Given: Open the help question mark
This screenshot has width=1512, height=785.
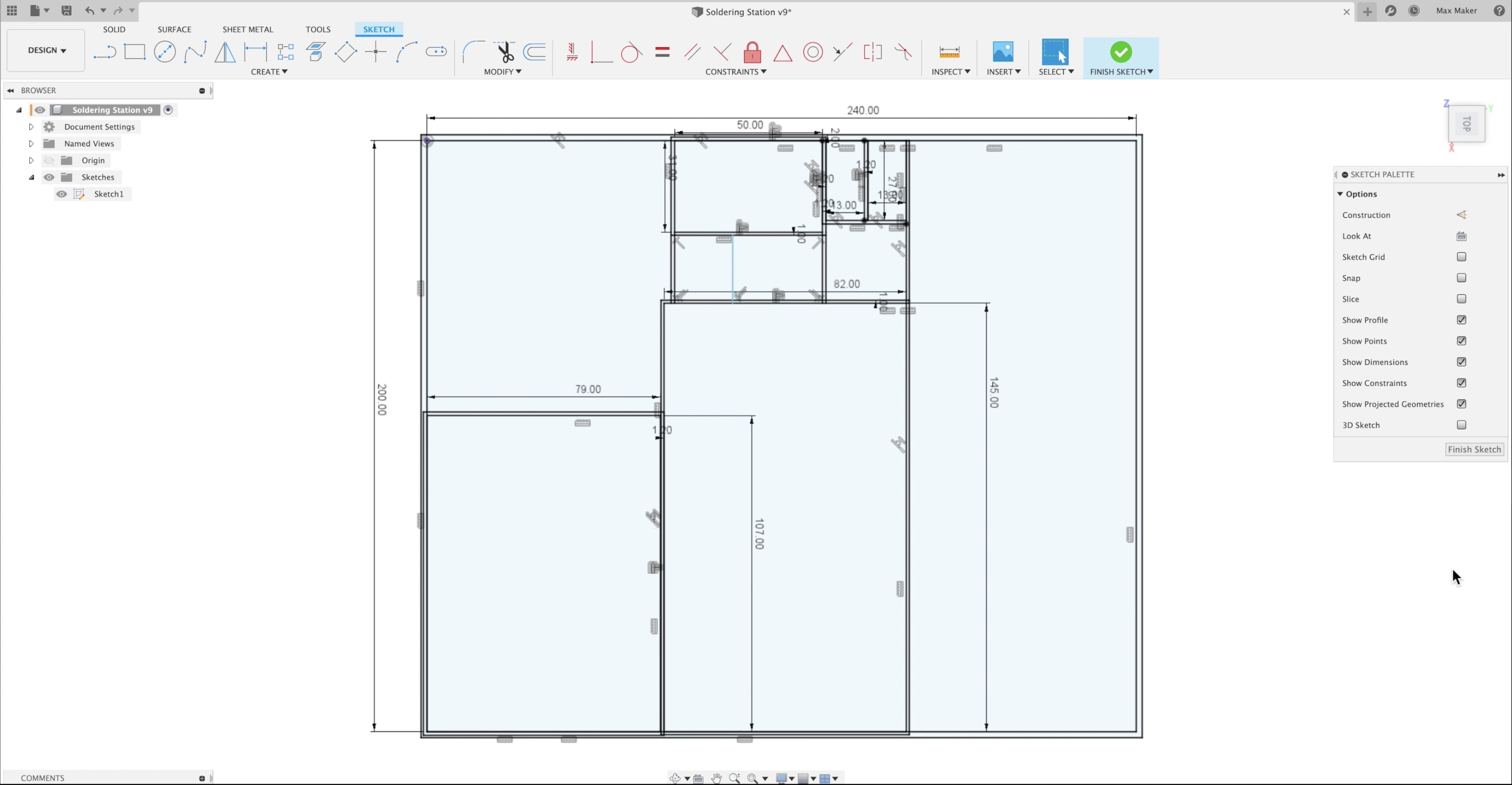Looking at the screenshot, I should tap(1499, 11).
